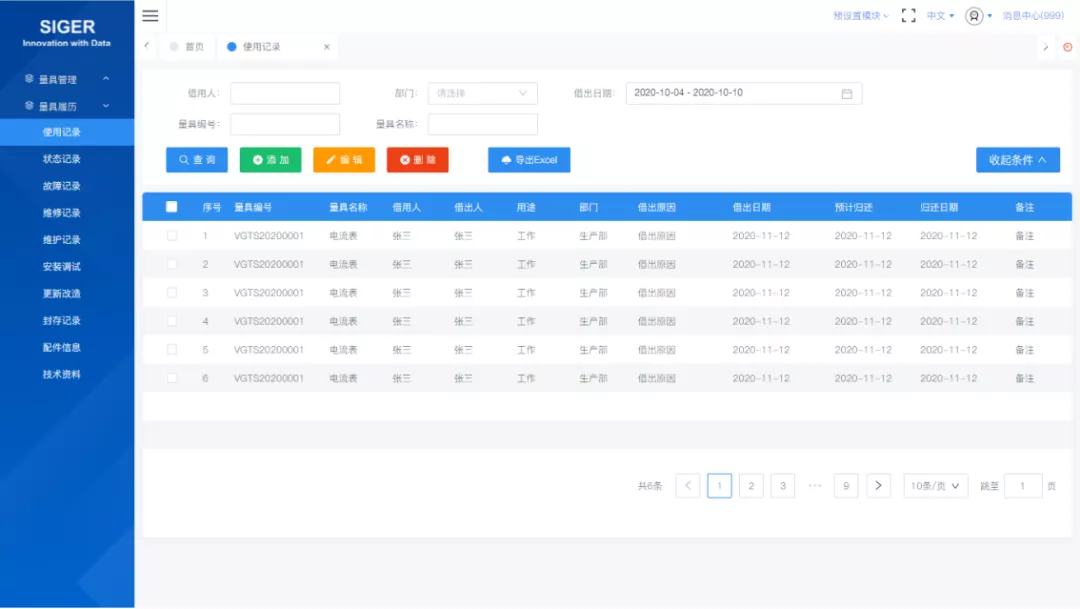
Task: Collapse filters with the 收起条件 button
Action: tap(1017, 160)
